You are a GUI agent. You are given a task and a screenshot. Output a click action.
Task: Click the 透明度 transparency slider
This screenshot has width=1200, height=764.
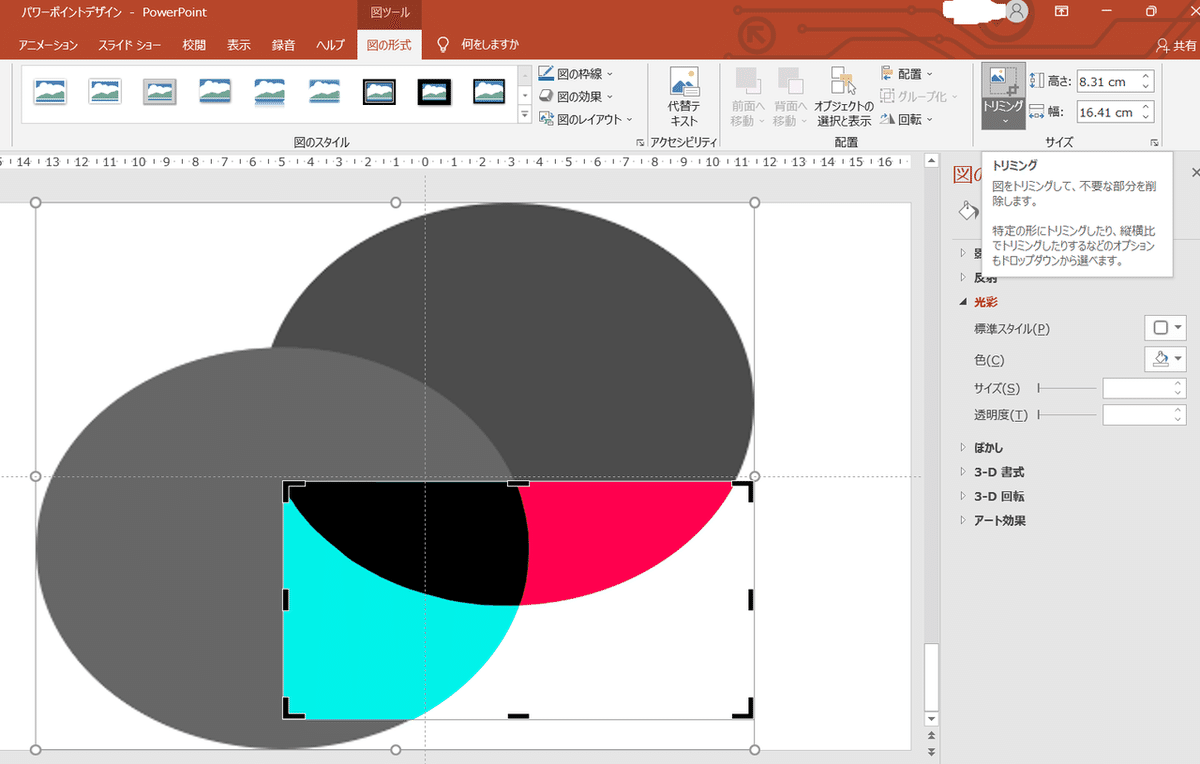point(1066,414)
